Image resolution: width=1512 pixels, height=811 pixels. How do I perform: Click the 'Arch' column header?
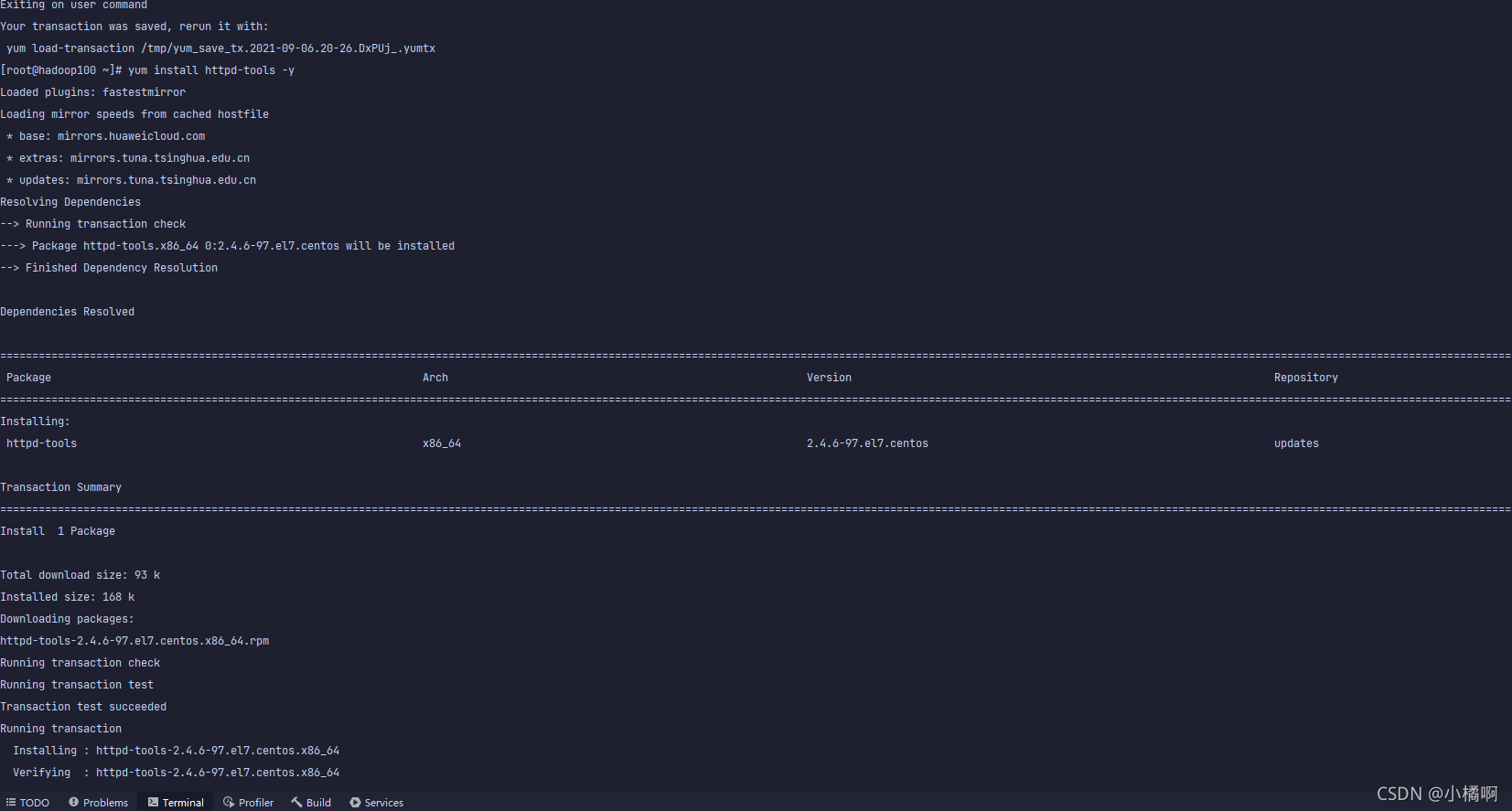(435, 378)
